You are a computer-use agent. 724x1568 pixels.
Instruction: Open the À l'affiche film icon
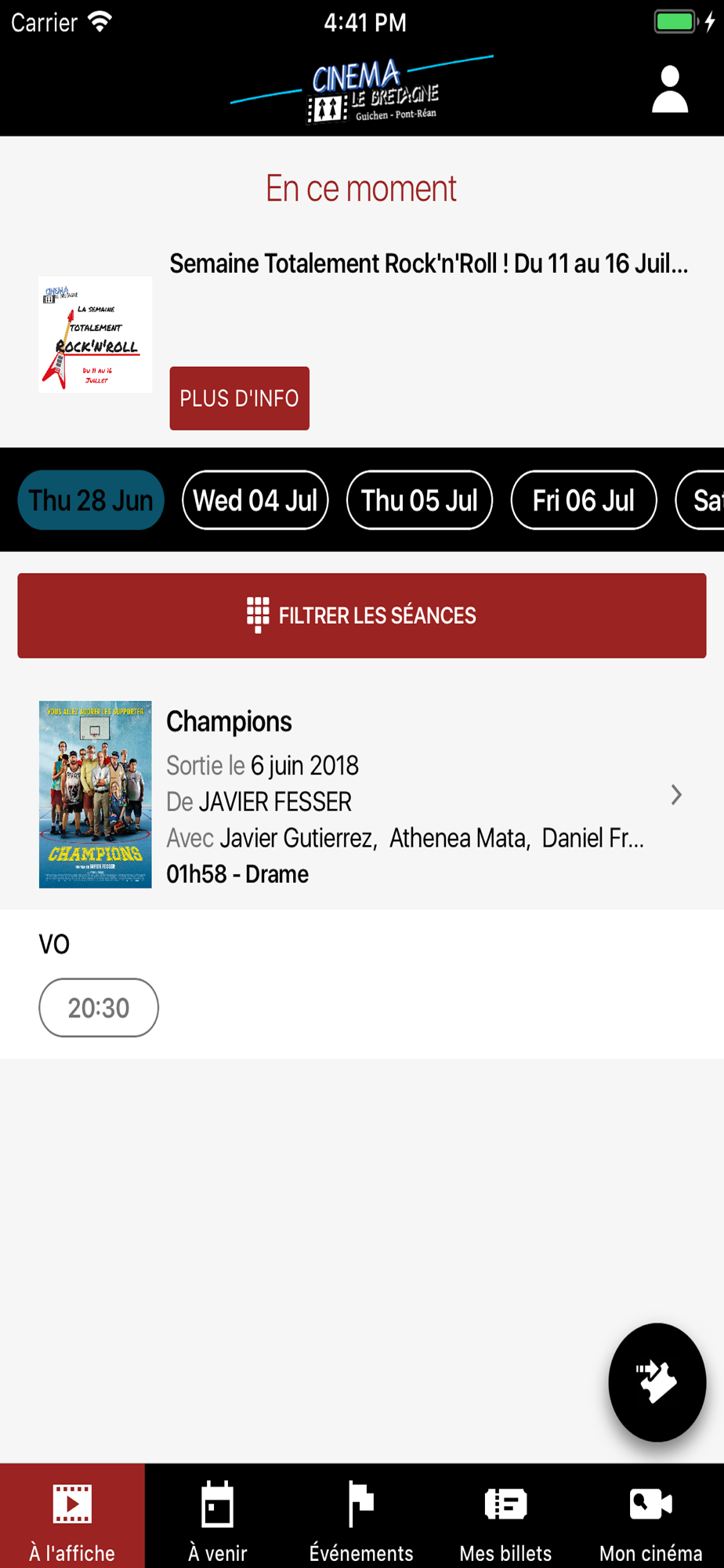click(x=72, y=1504)
